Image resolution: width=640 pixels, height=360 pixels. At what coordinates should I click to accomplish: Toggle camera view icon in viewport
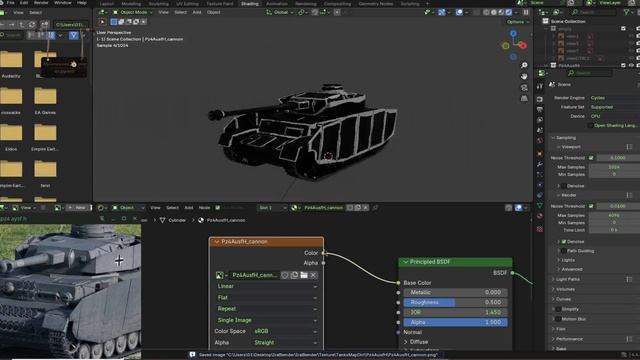click(524, 87)
